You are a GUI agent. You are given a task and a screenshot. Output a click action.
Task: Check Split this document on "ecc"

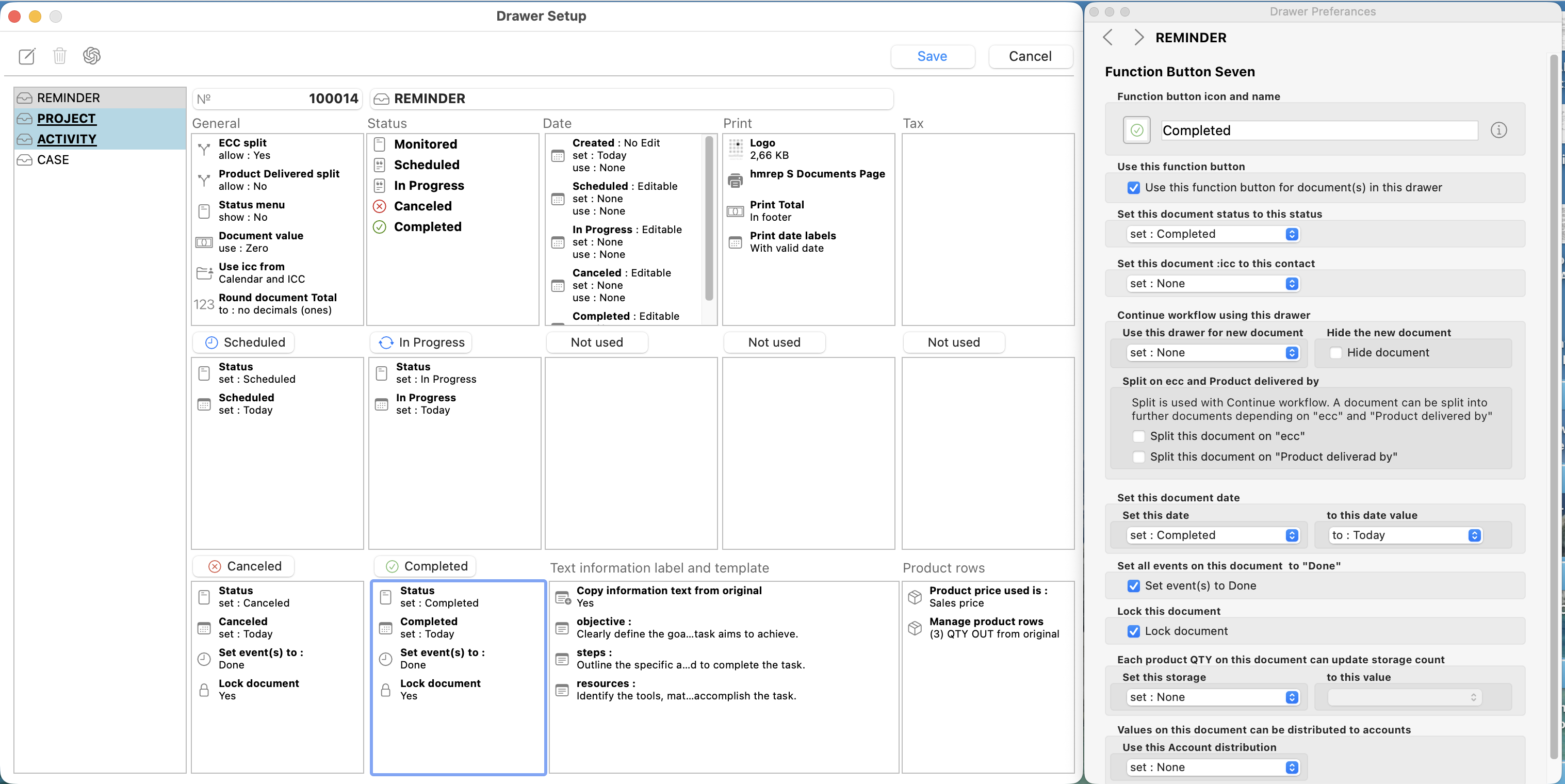point(1138,437)
